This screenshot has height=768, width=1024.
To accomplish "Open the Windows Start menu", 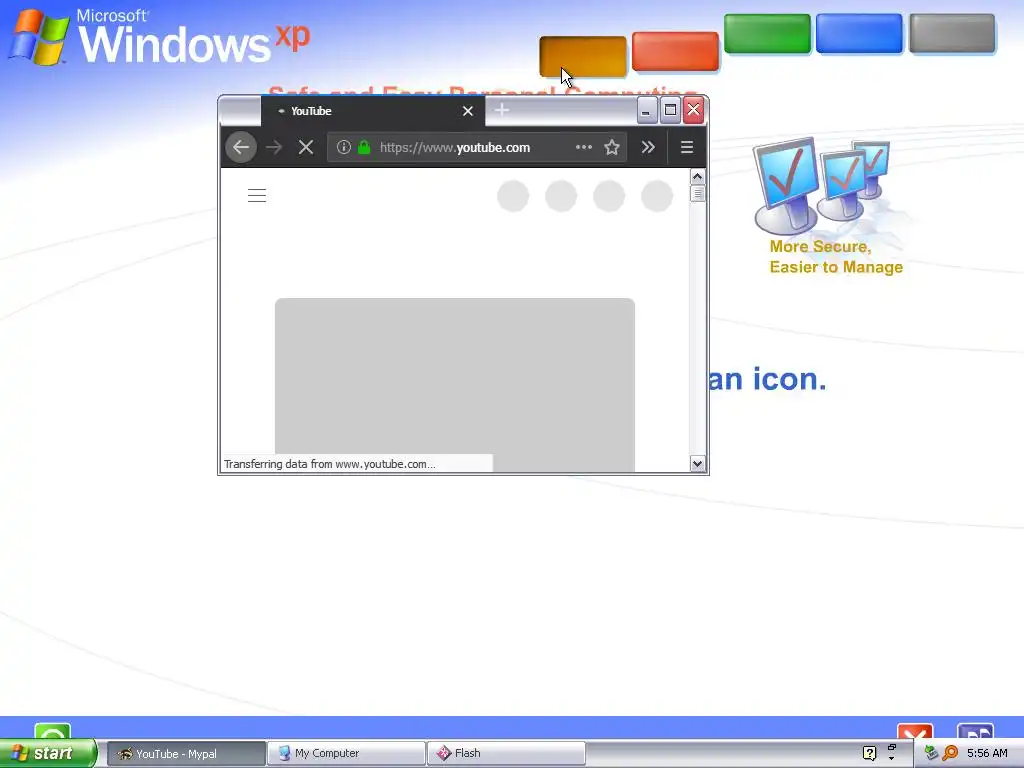I will [48, 753].
